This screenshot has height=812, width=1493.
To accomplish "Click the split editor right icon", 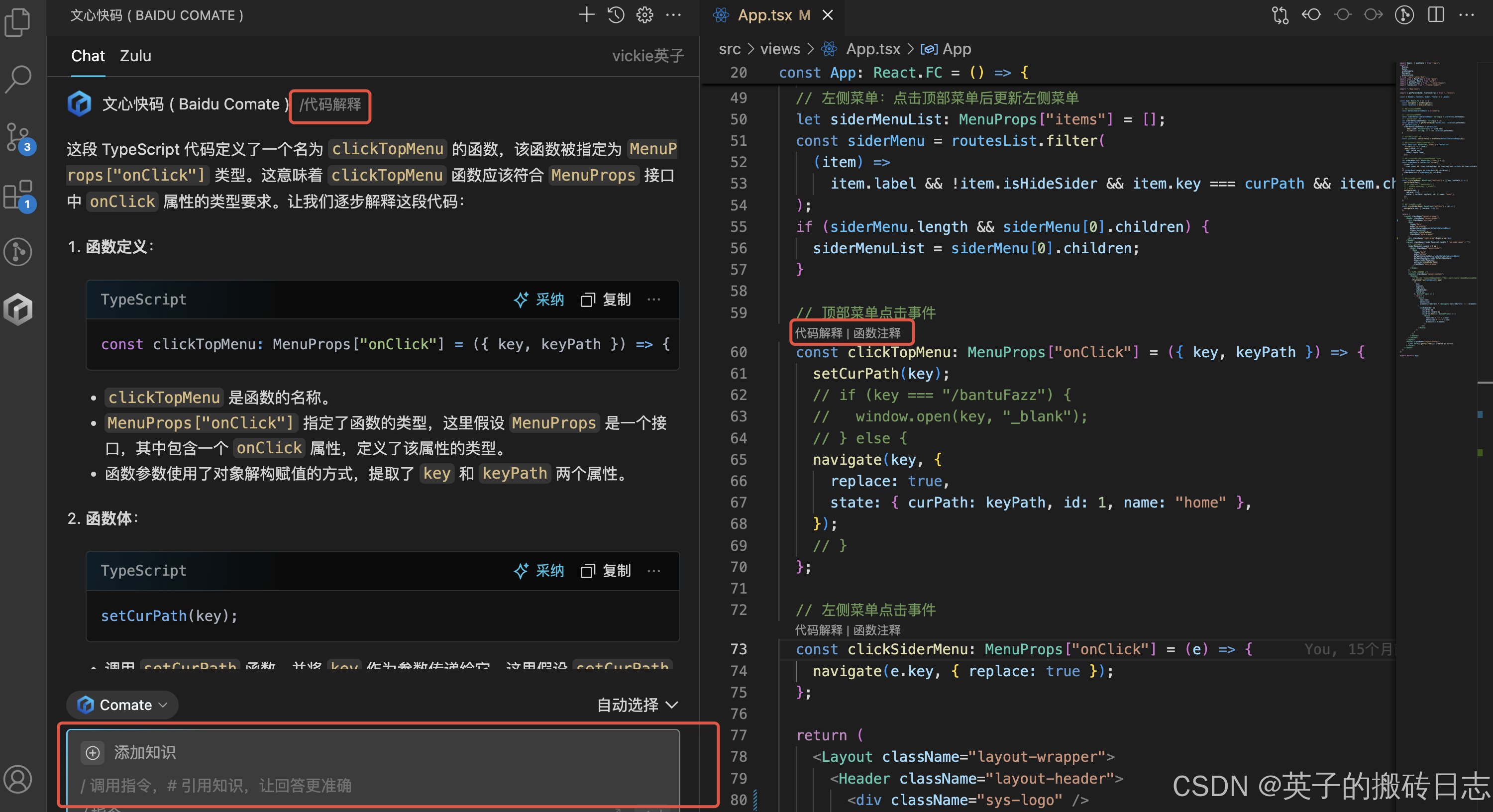I will (x=1436, y=15).
